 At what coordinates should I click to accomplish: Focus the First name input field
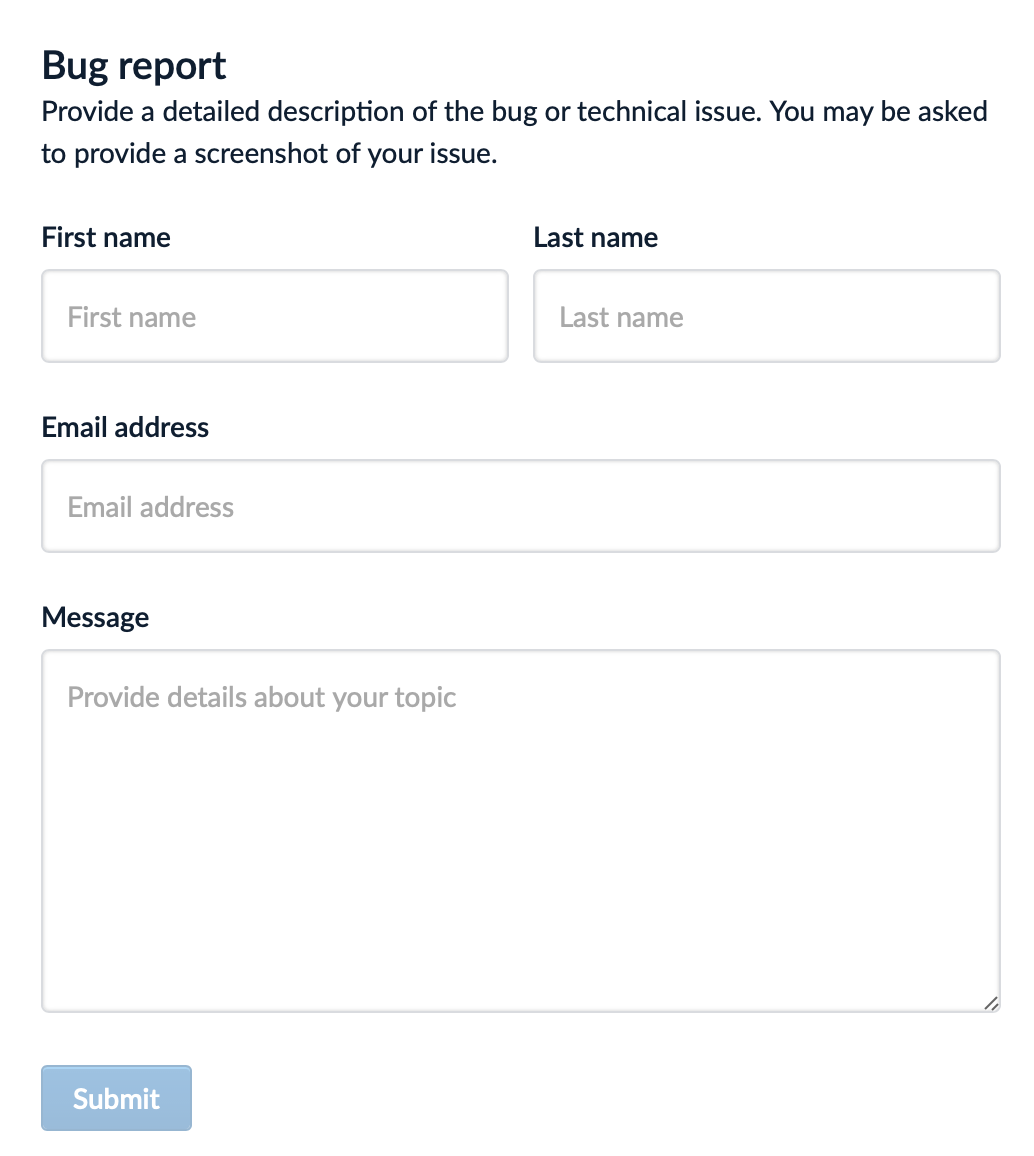coord(274,316)
